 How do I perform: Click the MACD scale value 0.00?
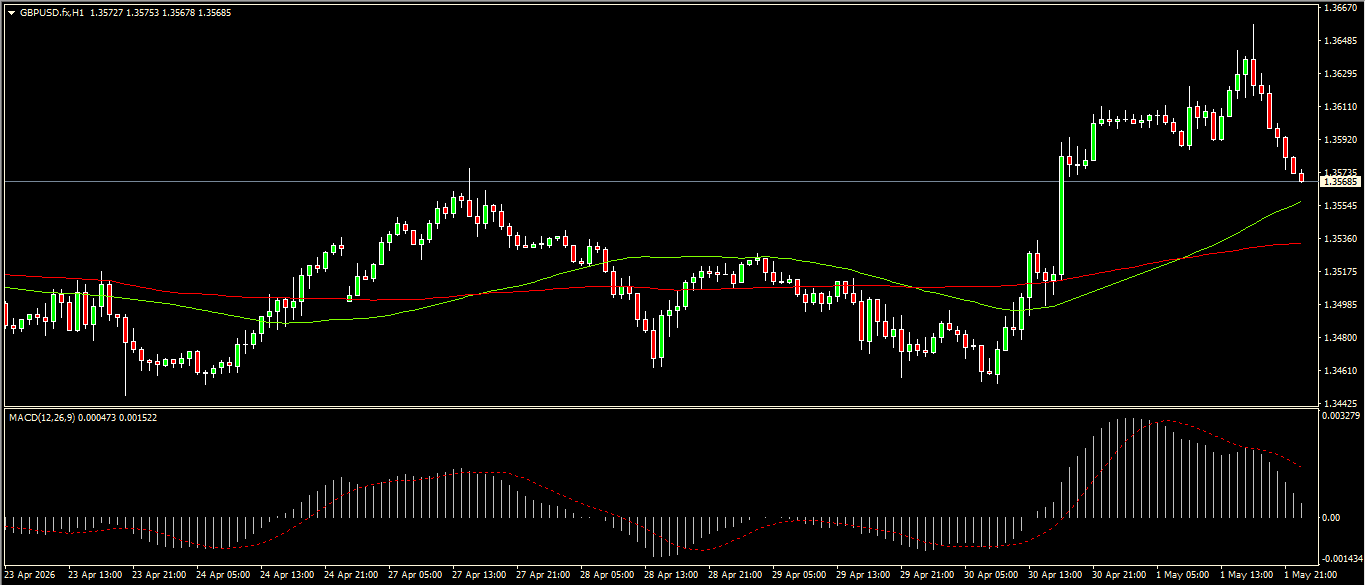(x=1331, y=518)
